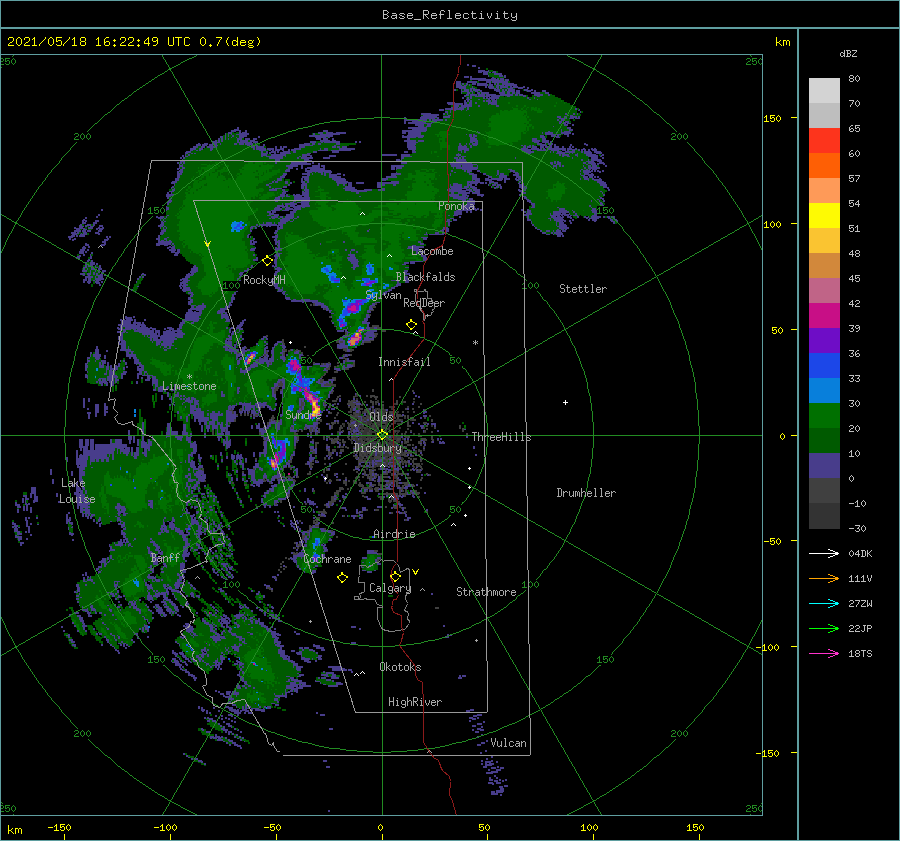Click the magenta 18TS arrow legend icon
The image size is (900, 841).
pos(824,653)
